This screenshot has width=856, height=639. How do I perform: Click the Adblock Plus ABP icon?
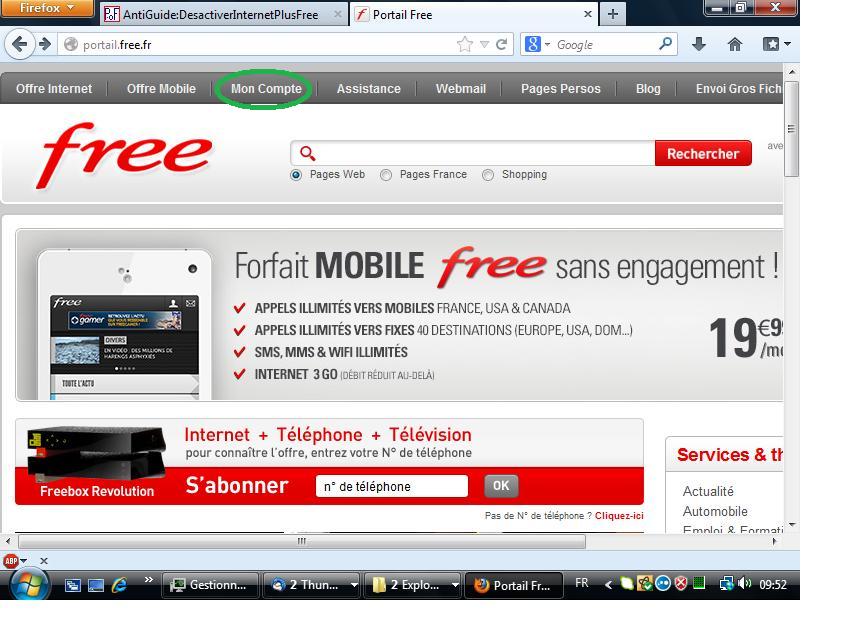coord(10,560)
